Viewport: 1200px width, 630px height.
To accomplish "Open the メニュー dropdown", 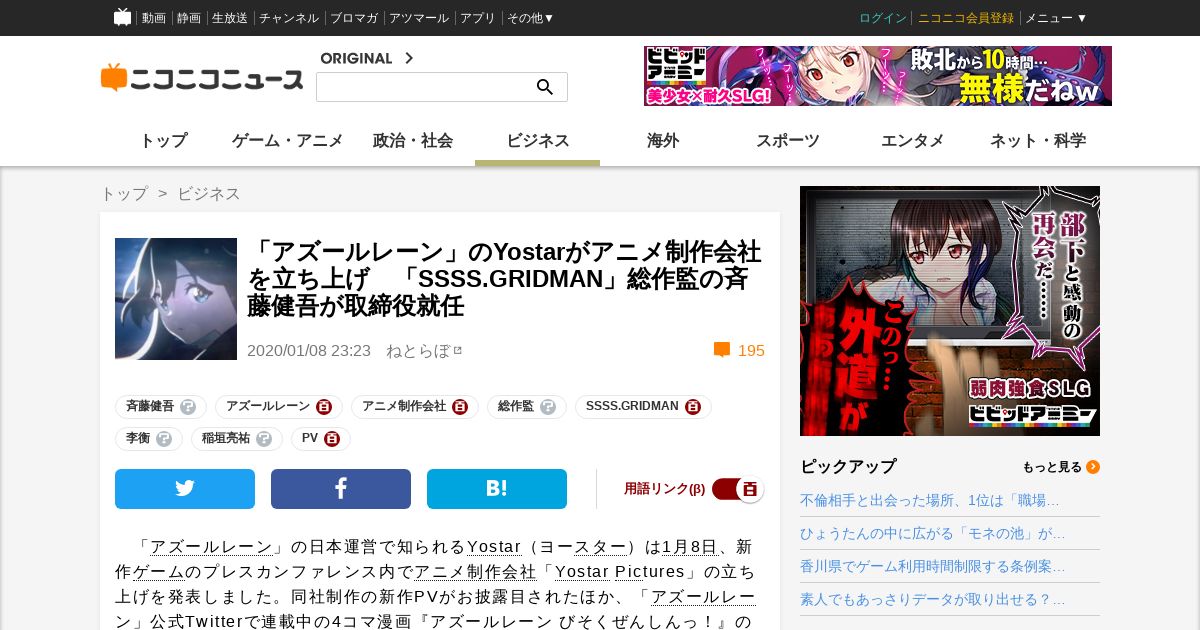I will (x=1056, y=18).
